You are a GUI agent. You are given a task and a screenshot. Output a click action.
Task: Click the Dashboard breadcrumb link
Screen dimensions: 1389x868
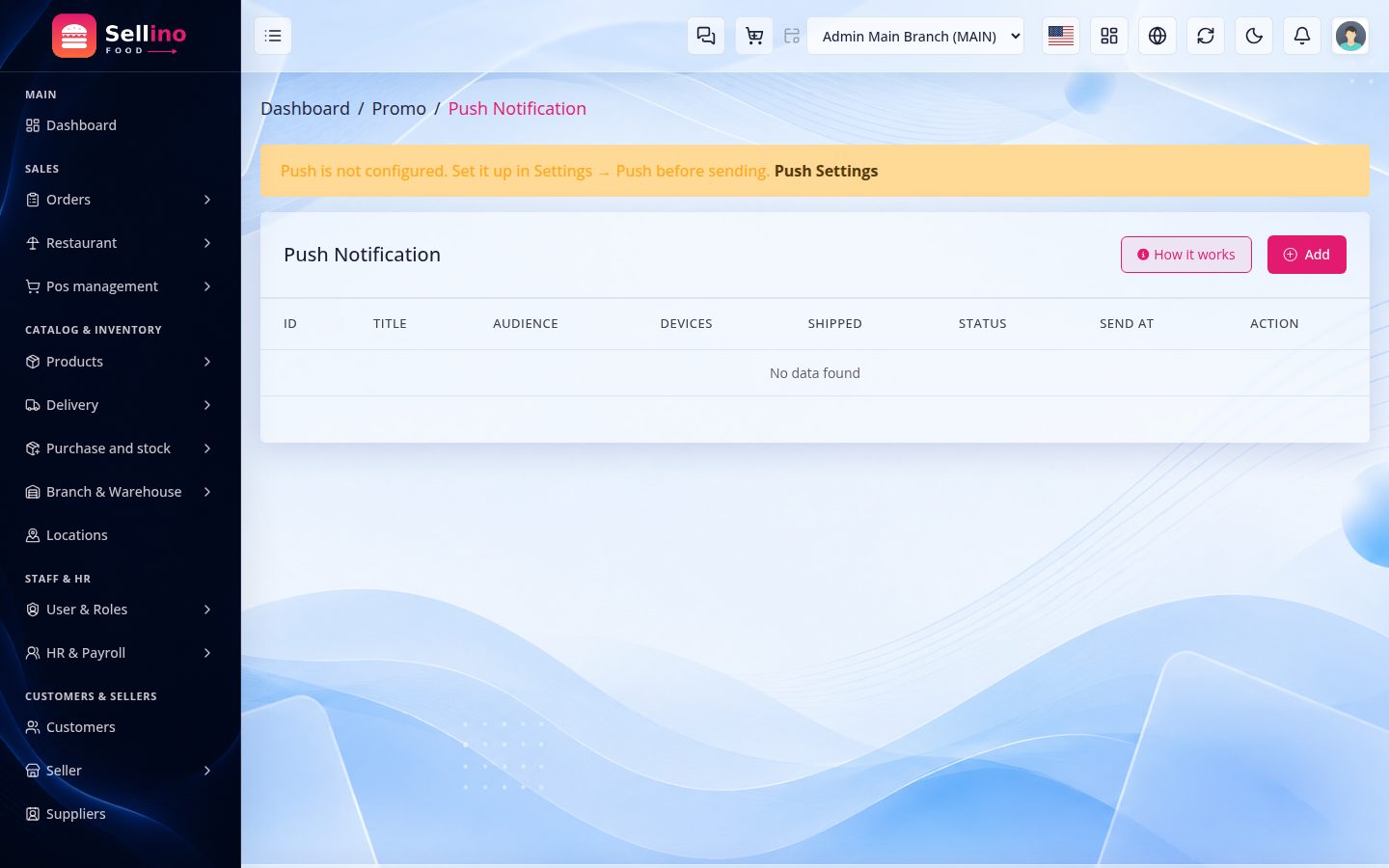tap(305, 109)
